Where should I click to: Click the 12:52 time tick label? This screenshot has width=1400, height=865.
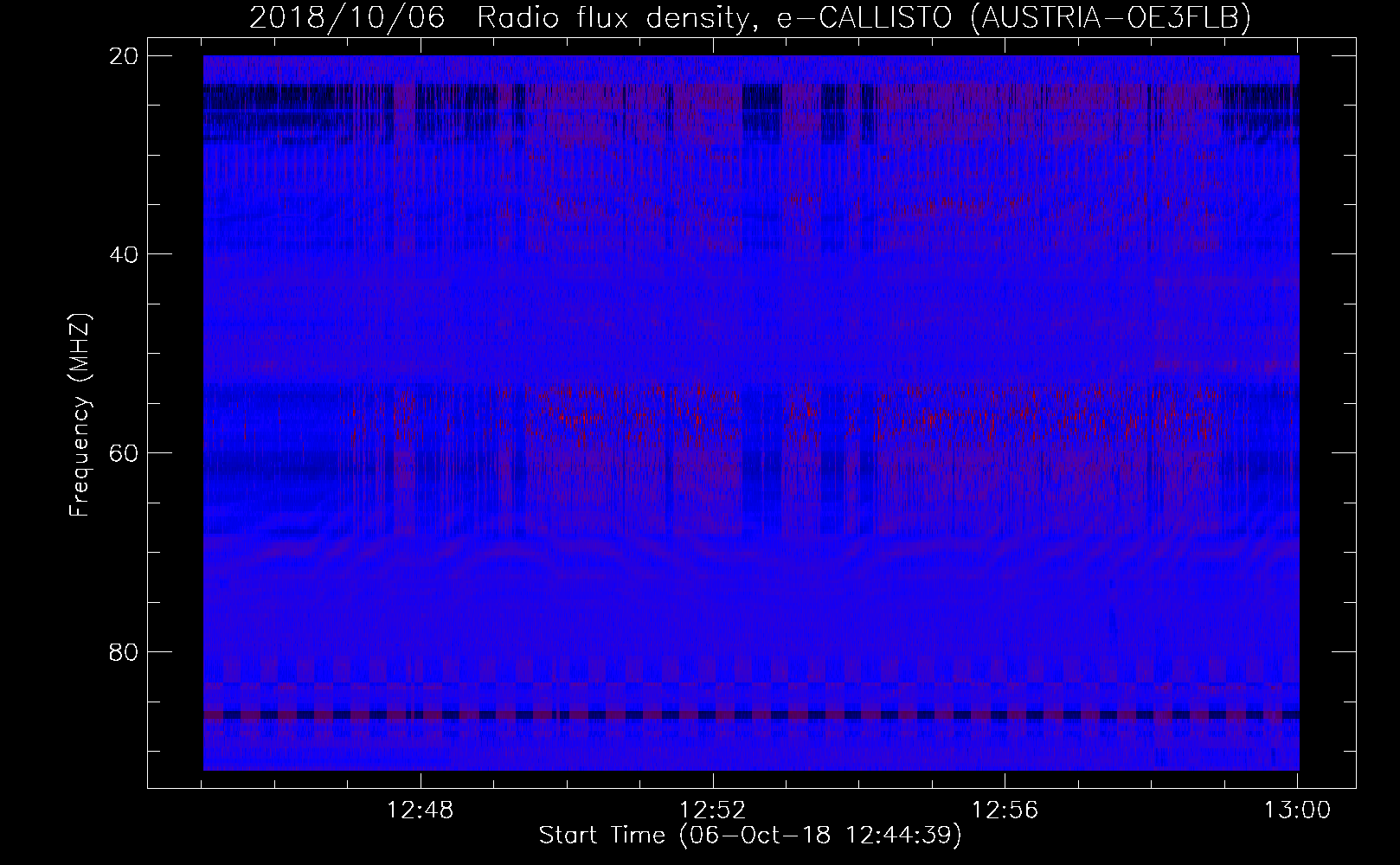[x=713, y=811]
